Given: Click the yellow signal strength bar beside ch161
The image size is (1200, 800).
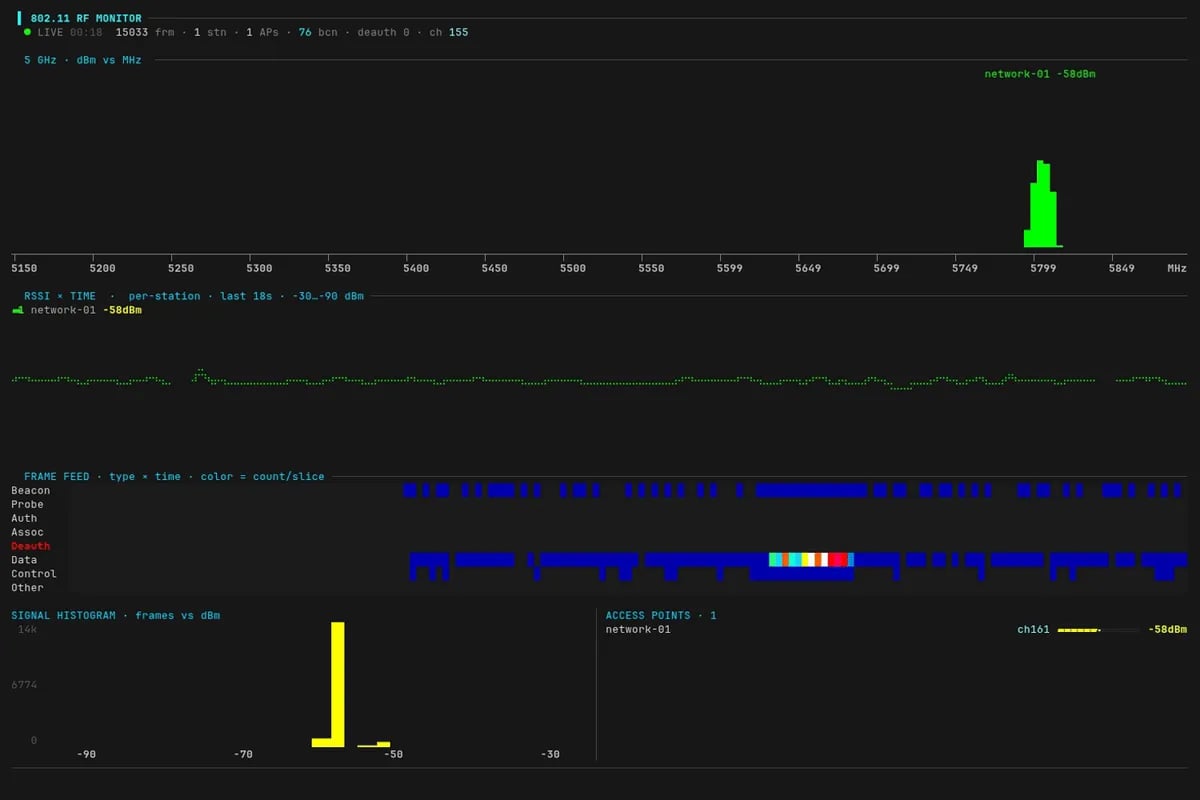Looking at the screenshot, I should (x=1079, y=630).
